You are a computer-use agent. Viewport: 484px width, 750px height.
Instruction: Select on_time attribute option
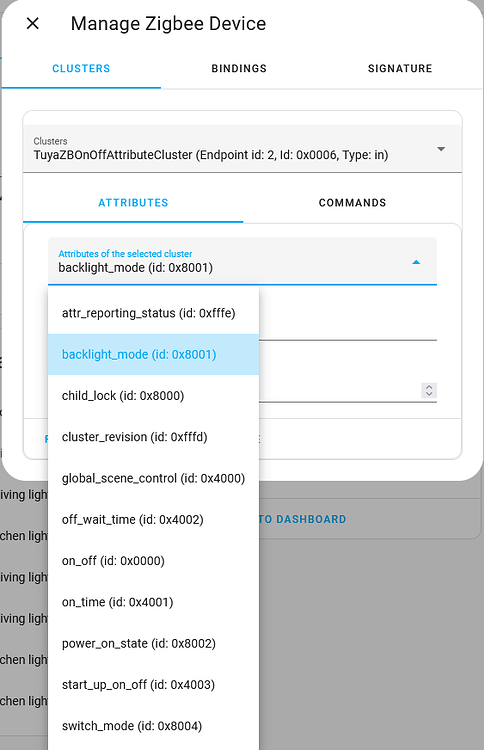153,602
